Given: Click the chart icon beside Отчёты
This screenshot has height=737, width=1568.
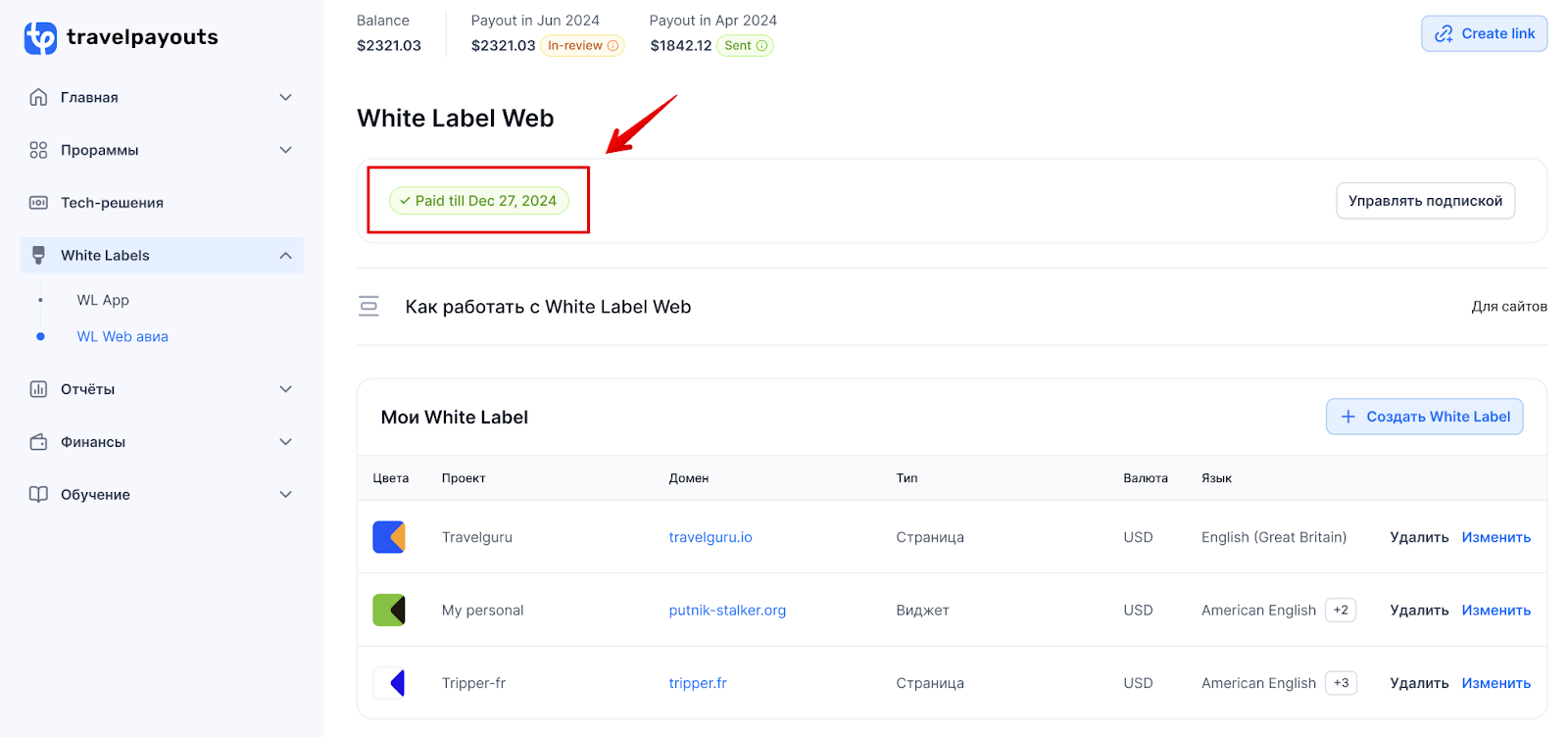Looking at the screenshot, I should (38, 389).
